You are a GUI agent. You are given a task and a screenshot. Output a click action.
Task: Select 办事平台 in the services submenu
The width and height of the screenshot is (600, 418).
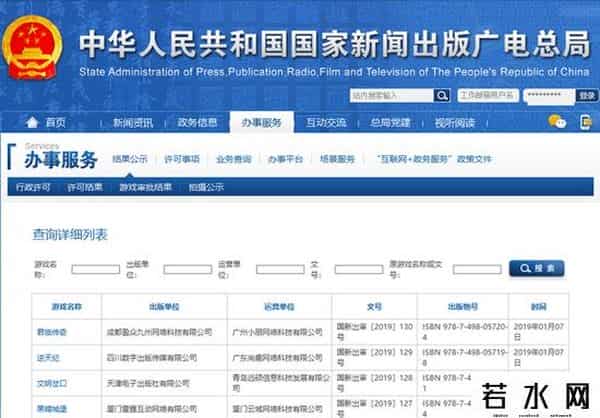(285, 159)
